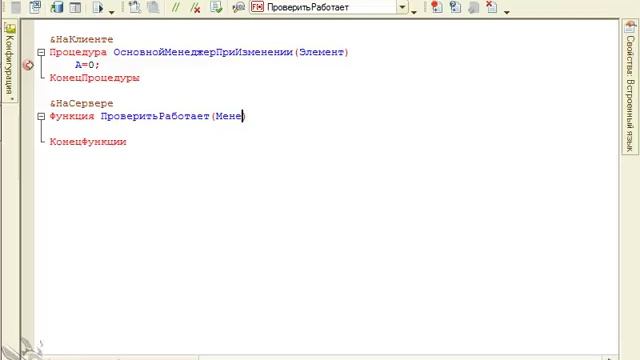Click the ОсновнойМенеджерПриИзменении procedure name

203,52
